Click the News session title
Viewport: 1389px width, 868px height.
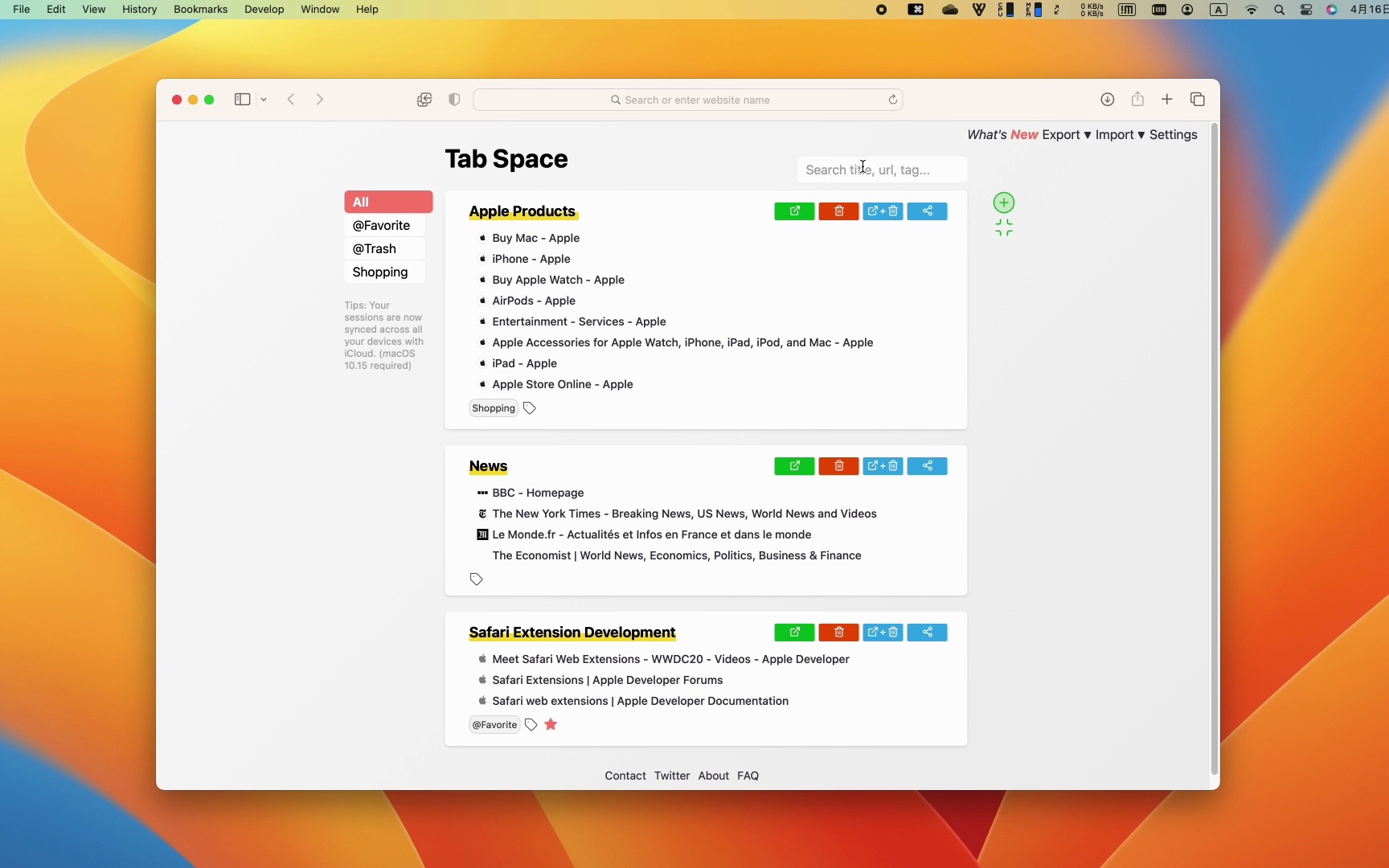[488, 466]
